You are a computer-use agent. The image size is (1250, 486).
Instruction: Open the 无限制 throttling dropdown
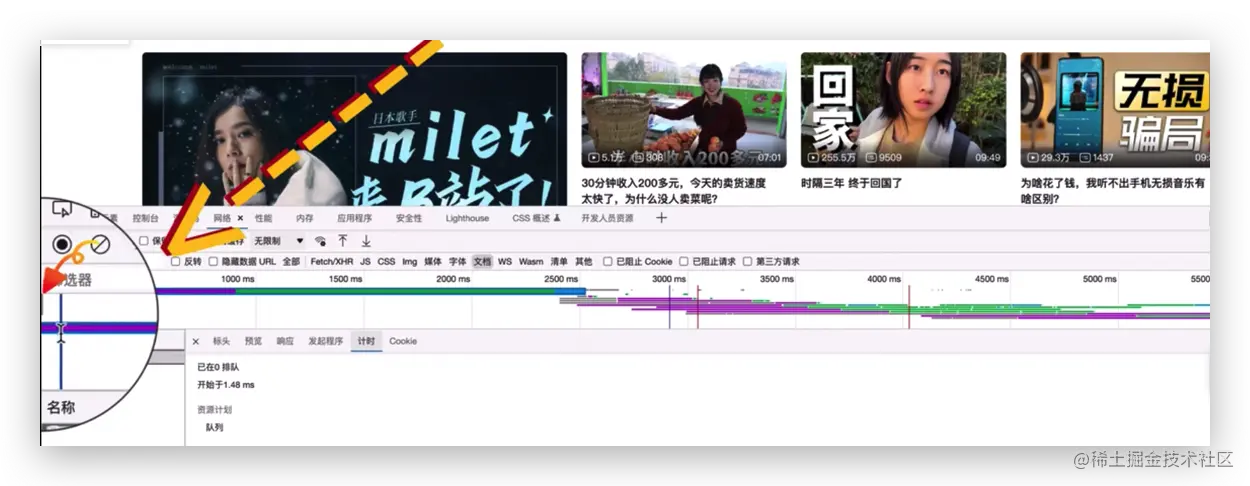(x=279, y=241)
